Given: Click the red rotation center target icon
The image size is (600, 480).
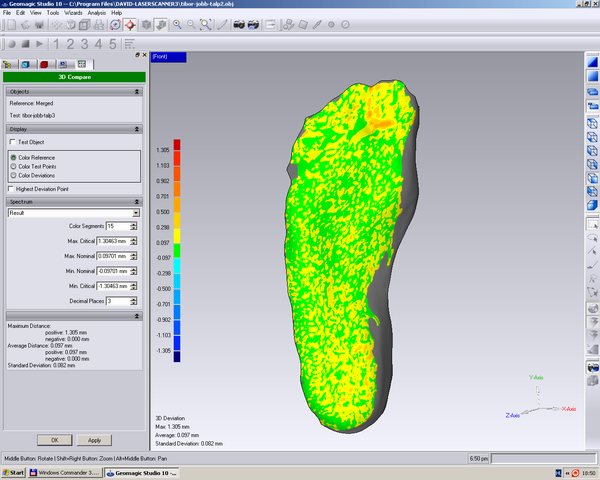Looking at the screenshot, I should (x=130, y=24).
